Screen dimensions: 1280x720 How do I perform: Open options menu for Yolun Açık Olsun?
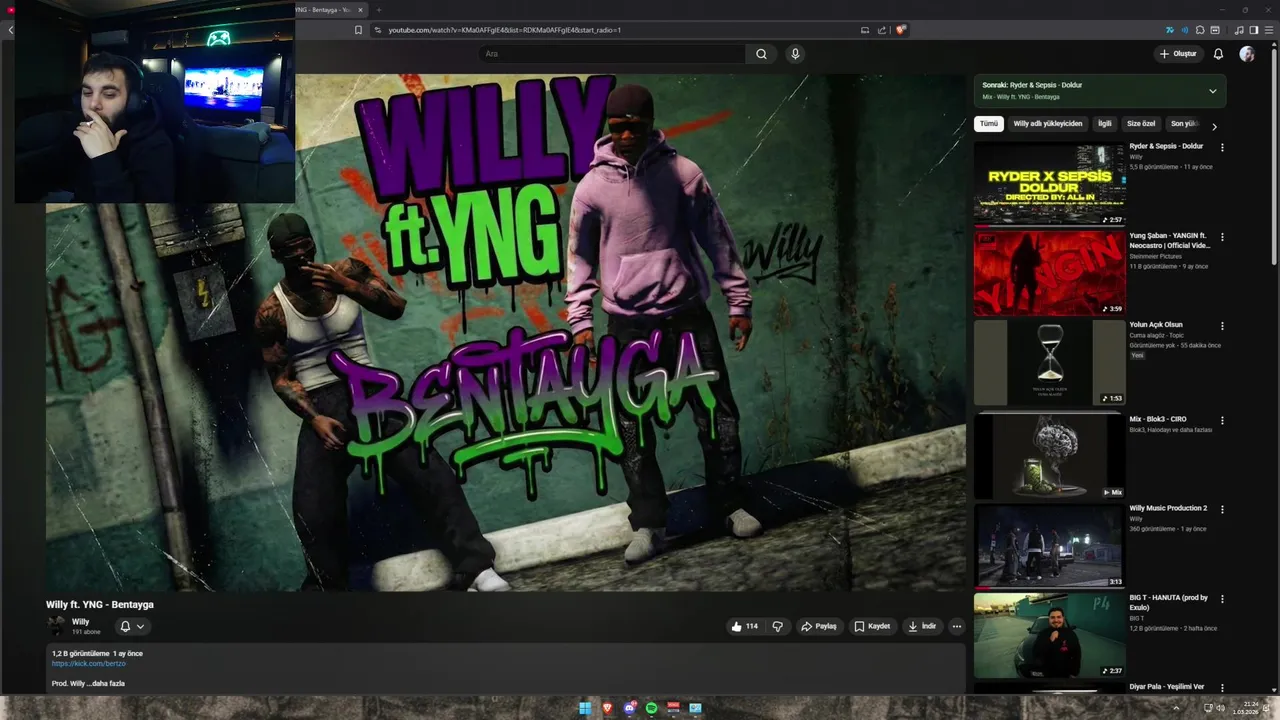[x=1222, y=326]
